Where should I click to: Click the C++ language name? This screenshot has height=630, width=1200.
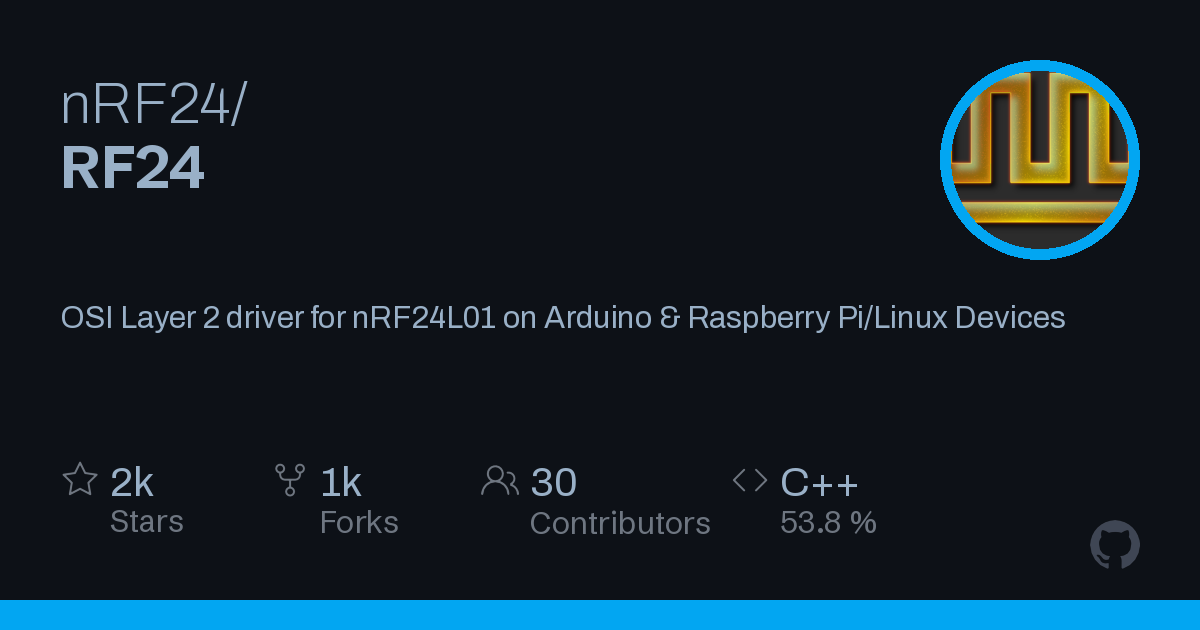coord(819,483)
